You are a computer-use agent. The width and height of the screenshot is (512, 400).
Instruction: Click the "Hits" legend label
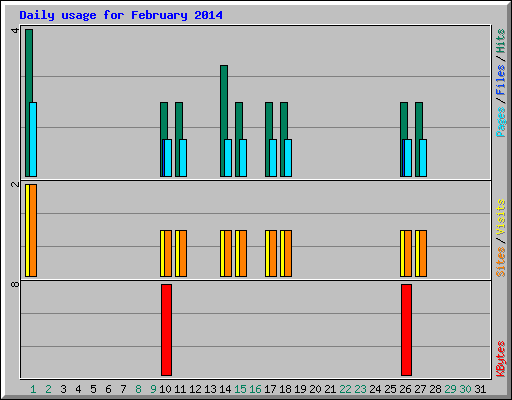pyautogui.click(x=501, y=41)
